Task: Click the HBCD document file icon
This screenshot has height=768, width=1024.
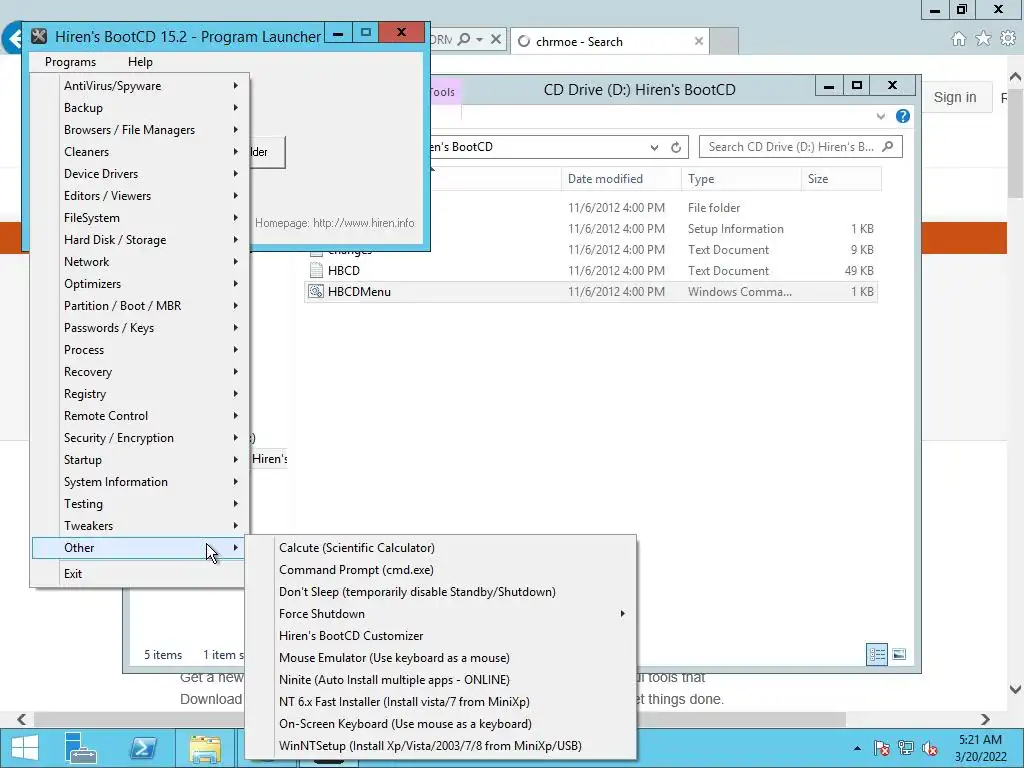Action: tap(316, 270)
